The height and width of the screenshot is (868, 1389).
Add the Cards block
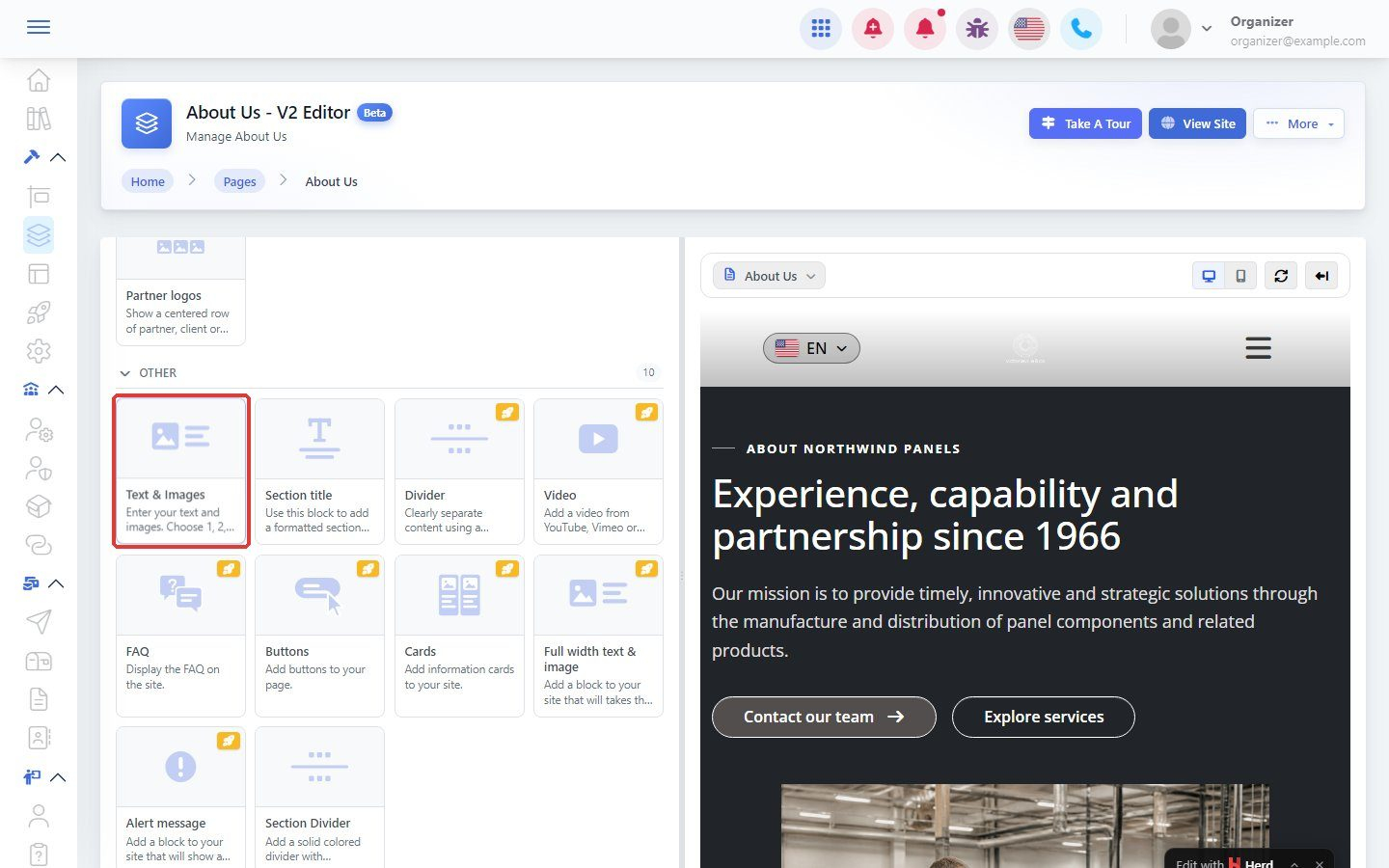[459, 637]
